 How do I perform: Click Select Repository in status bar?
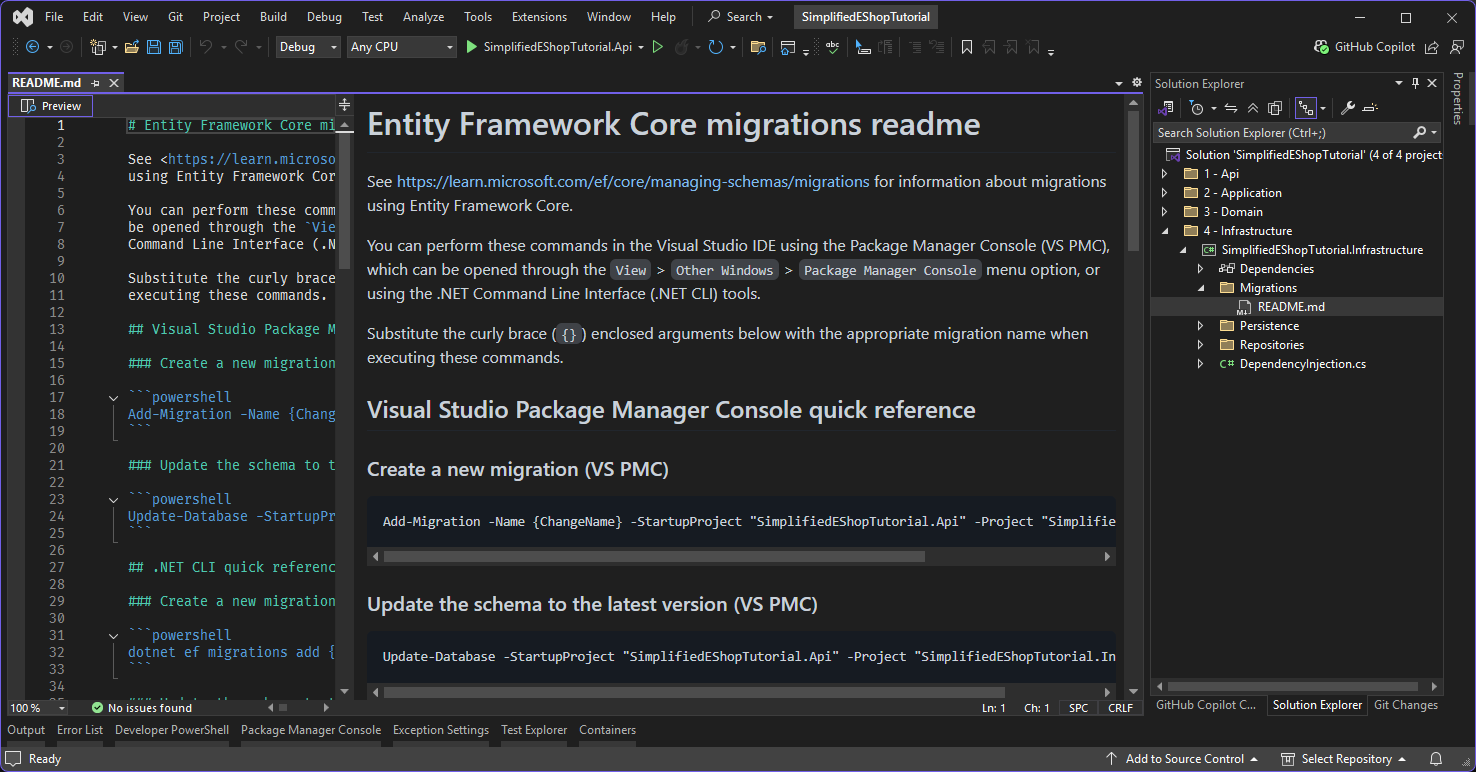[1344, 759]
